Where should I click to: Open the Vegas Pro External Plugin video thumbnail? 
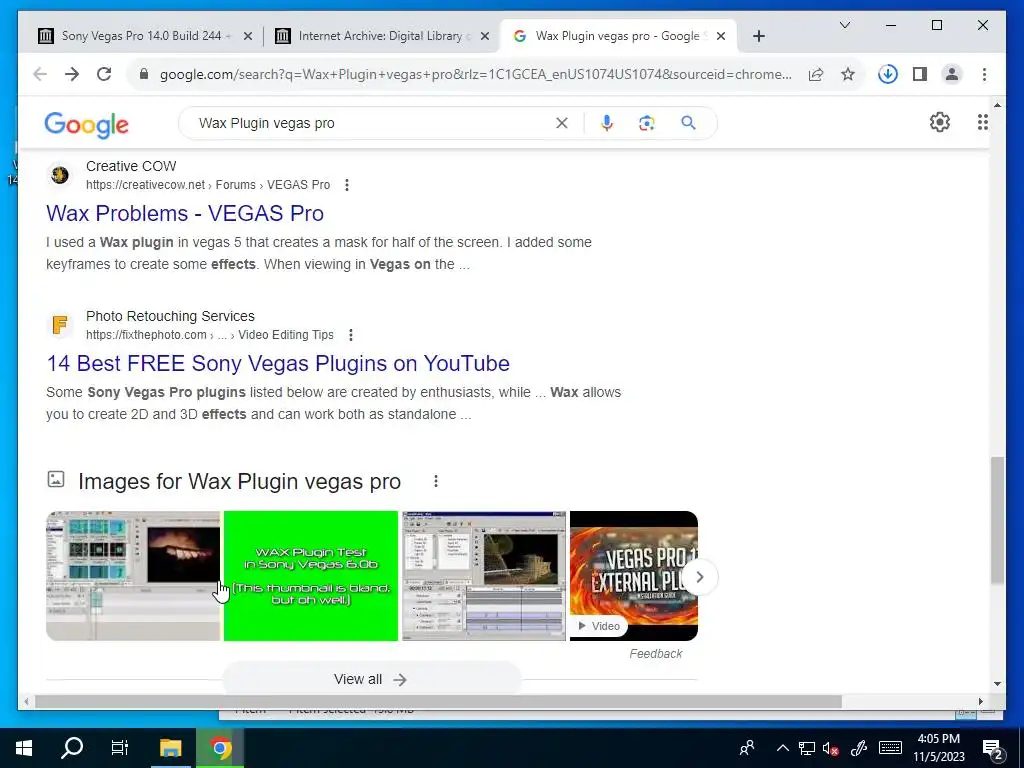(633, 576)
